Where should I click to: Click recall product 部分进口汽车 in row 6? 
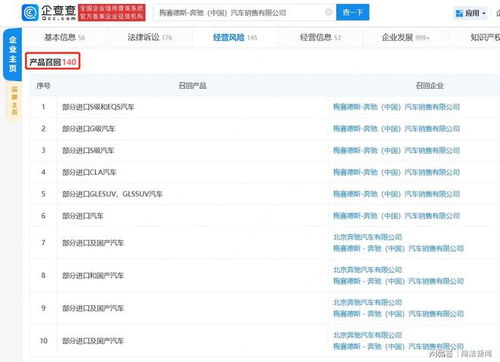[83, 216]
